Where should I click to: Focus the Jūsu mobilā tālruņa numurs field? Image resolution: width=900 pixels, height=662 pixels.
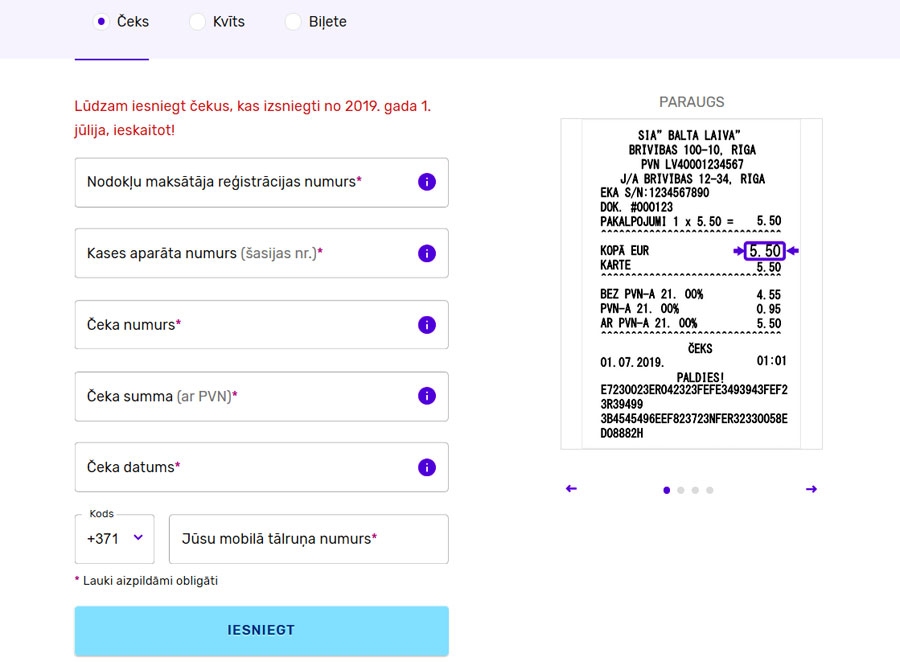[308, 539]
